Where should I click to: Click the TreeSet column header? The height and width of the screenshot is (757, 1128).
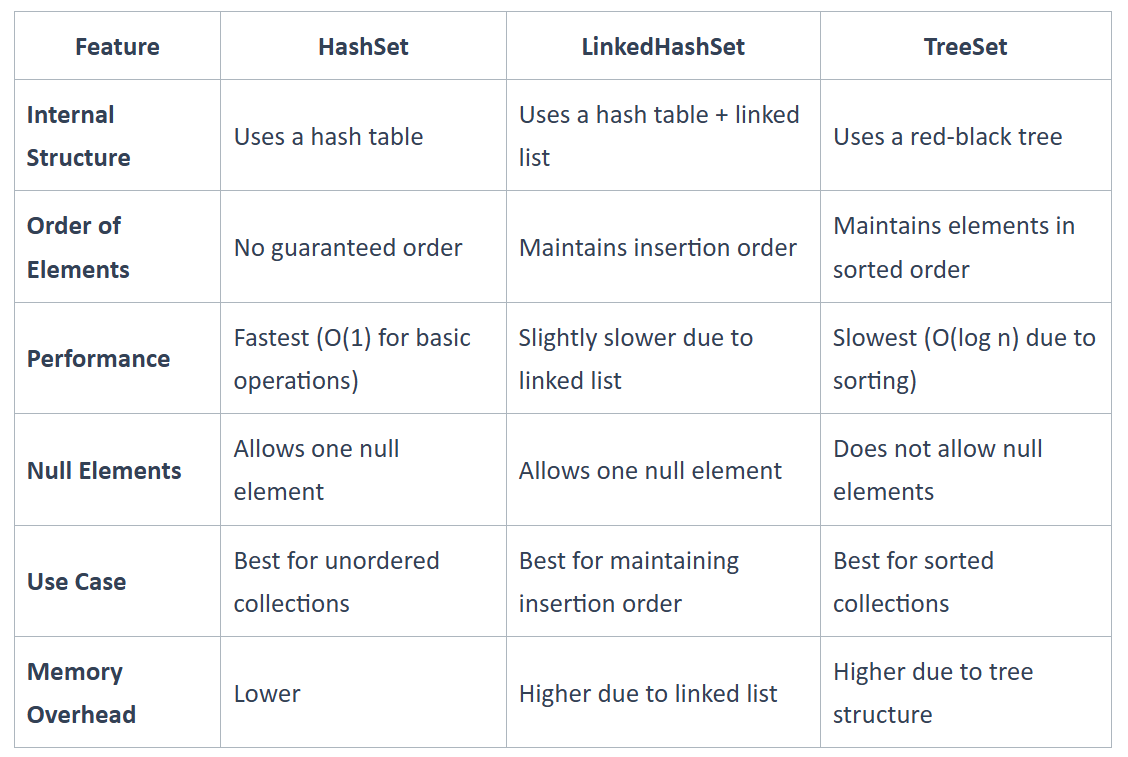click(x=965, y=47)
